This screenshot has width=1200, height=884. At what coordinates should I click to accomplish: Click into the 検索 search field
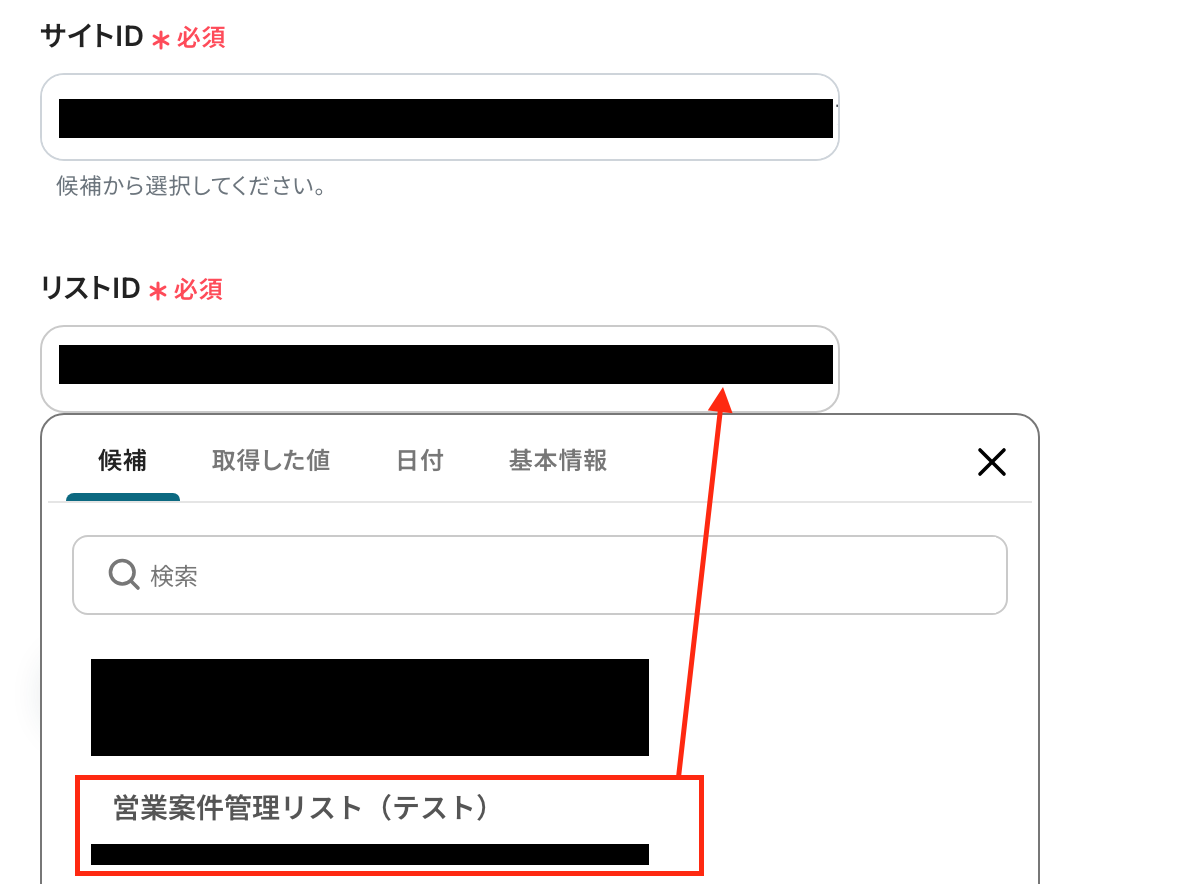tap(539, 575)
